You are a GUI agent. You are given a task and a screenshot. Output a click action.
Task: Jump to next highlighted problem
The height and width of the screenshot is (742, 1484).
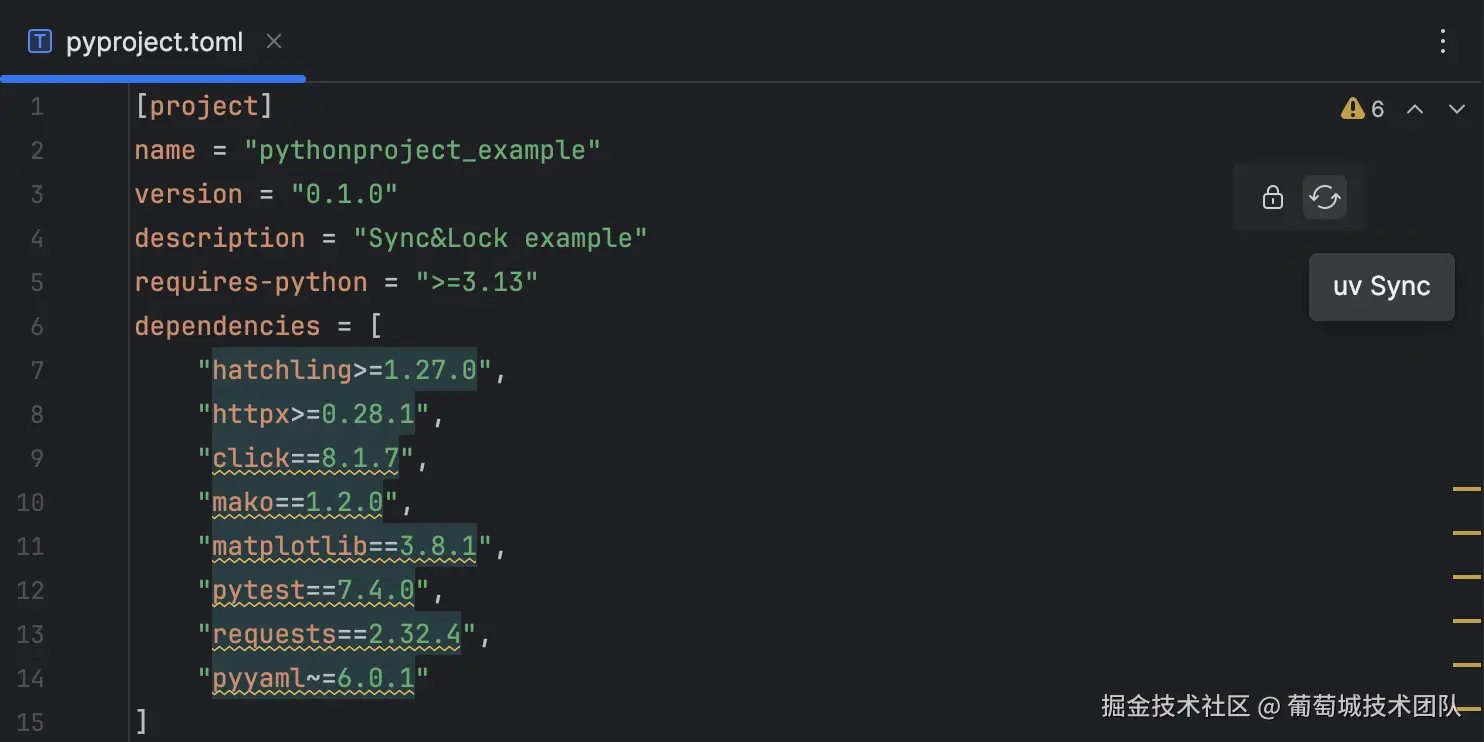click(x=1457, y=109)
